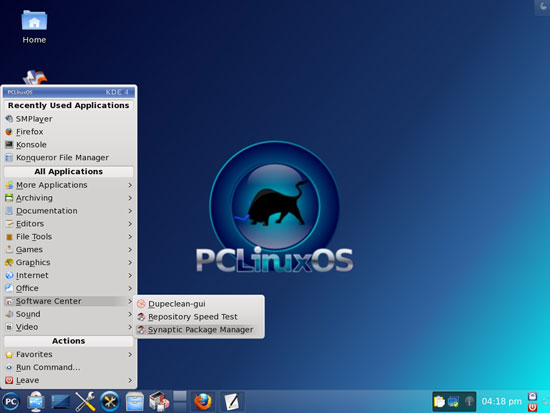This screenshot has width=550, height=413.
Task: Switch desktop using the pager widget
Action: tap(180, 401)
